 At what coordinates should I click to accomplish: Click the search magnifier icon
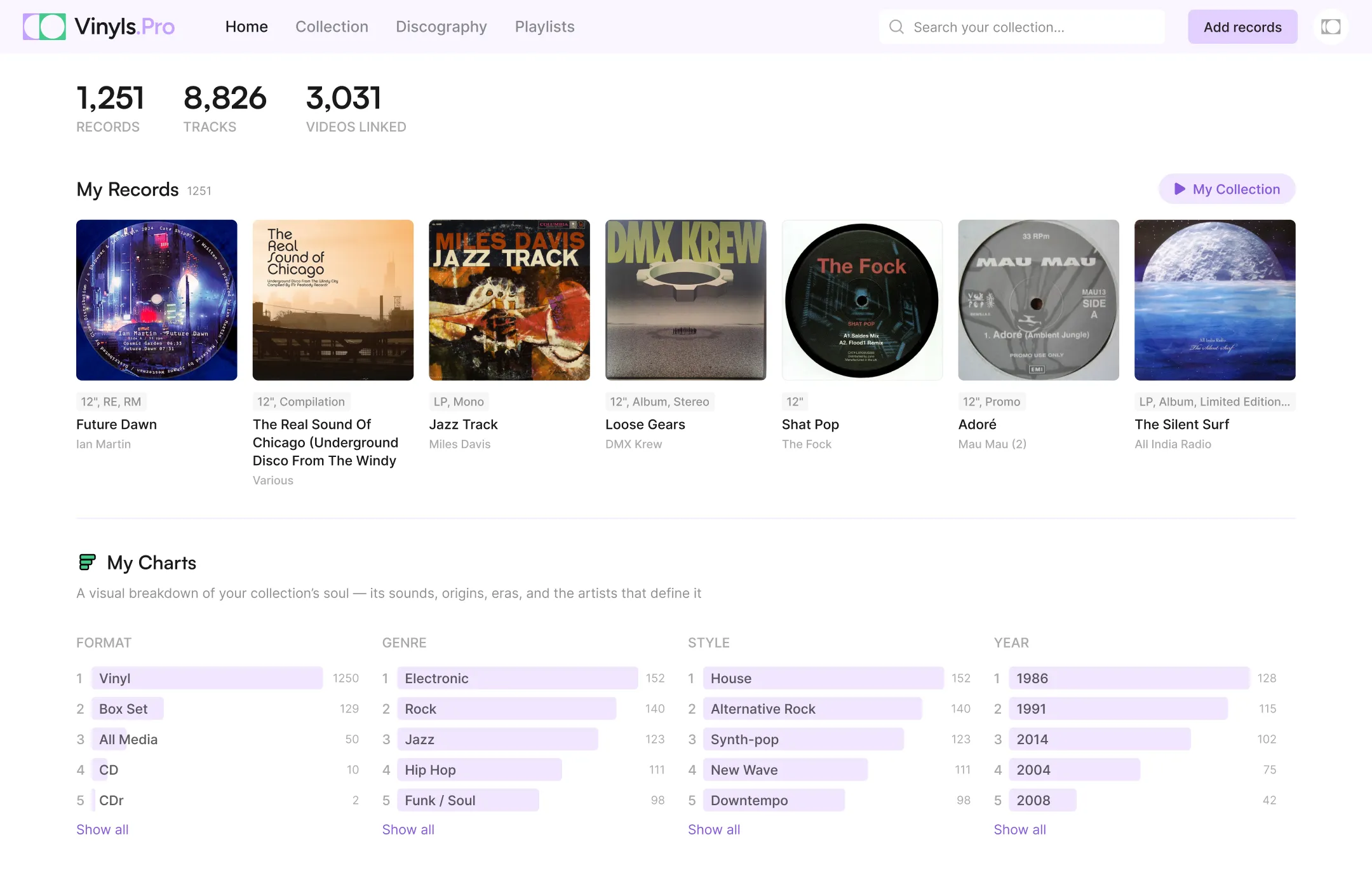[896, 27]
